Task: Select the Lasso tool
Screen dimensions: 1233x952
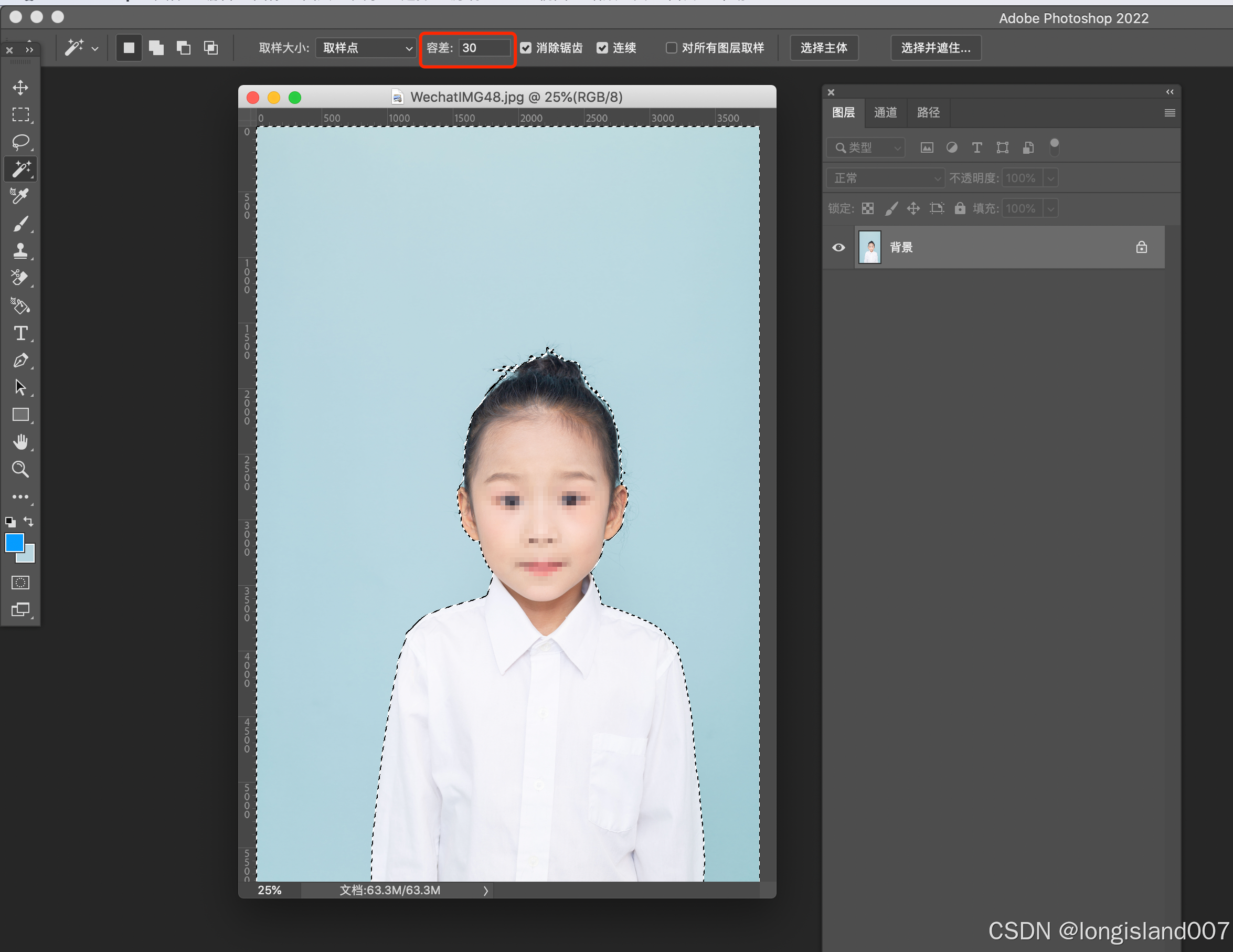Action: point(21,142)
